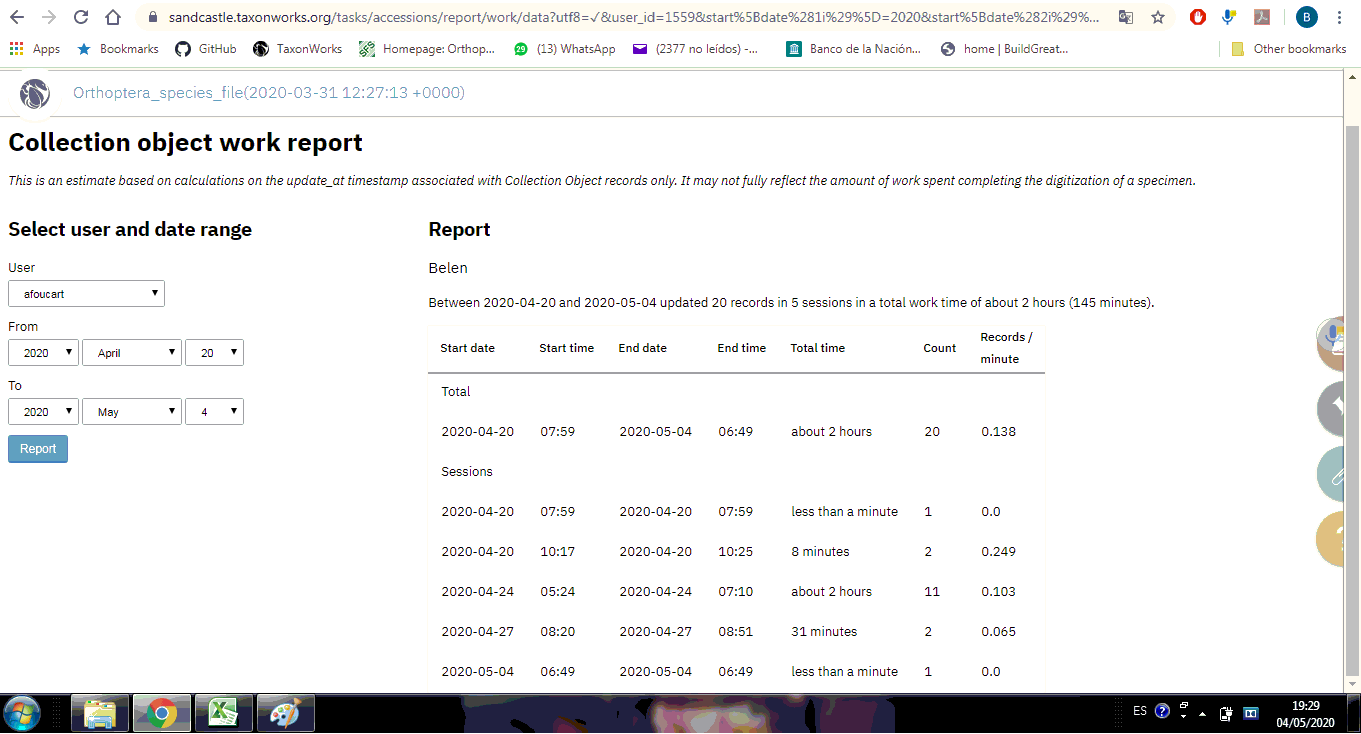
Task: Open Microsoft Excel from the taskbar
Action: (x=223, y=713)
